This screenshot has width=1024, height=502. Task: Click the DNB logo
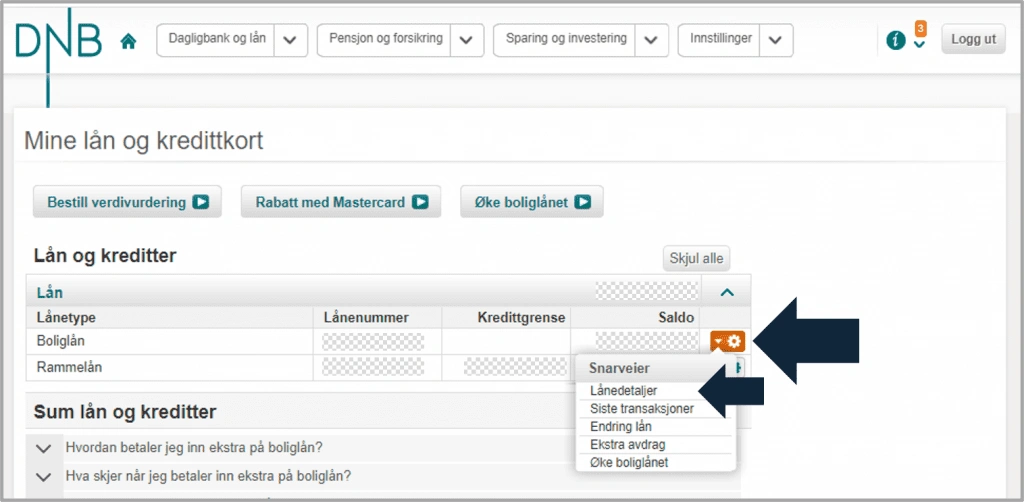pos(59,40)
